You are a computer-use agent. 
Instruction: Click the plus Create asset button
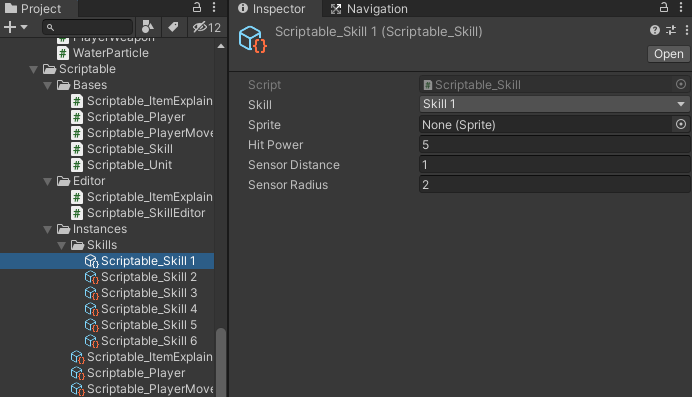(10, 27)
